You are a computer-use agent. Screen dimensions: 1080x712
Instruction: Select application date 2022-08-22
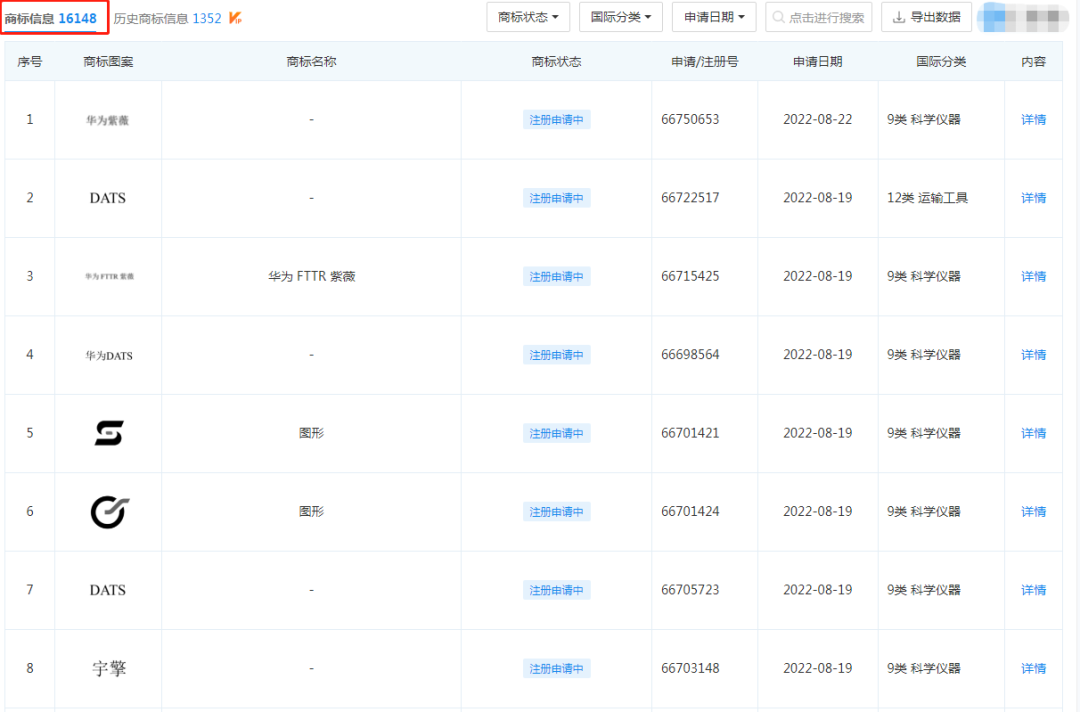818,120
